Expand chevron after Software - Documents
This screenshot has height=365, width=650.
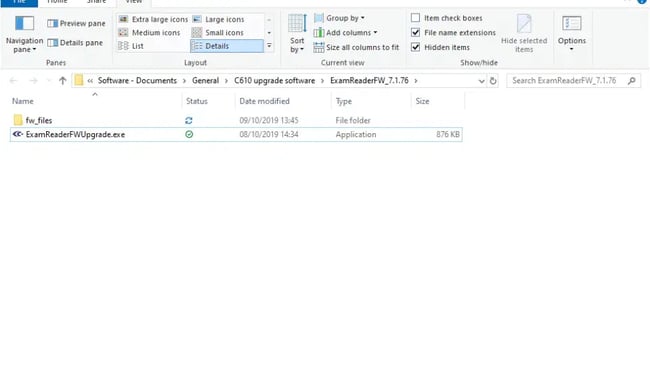coord(184,81)
